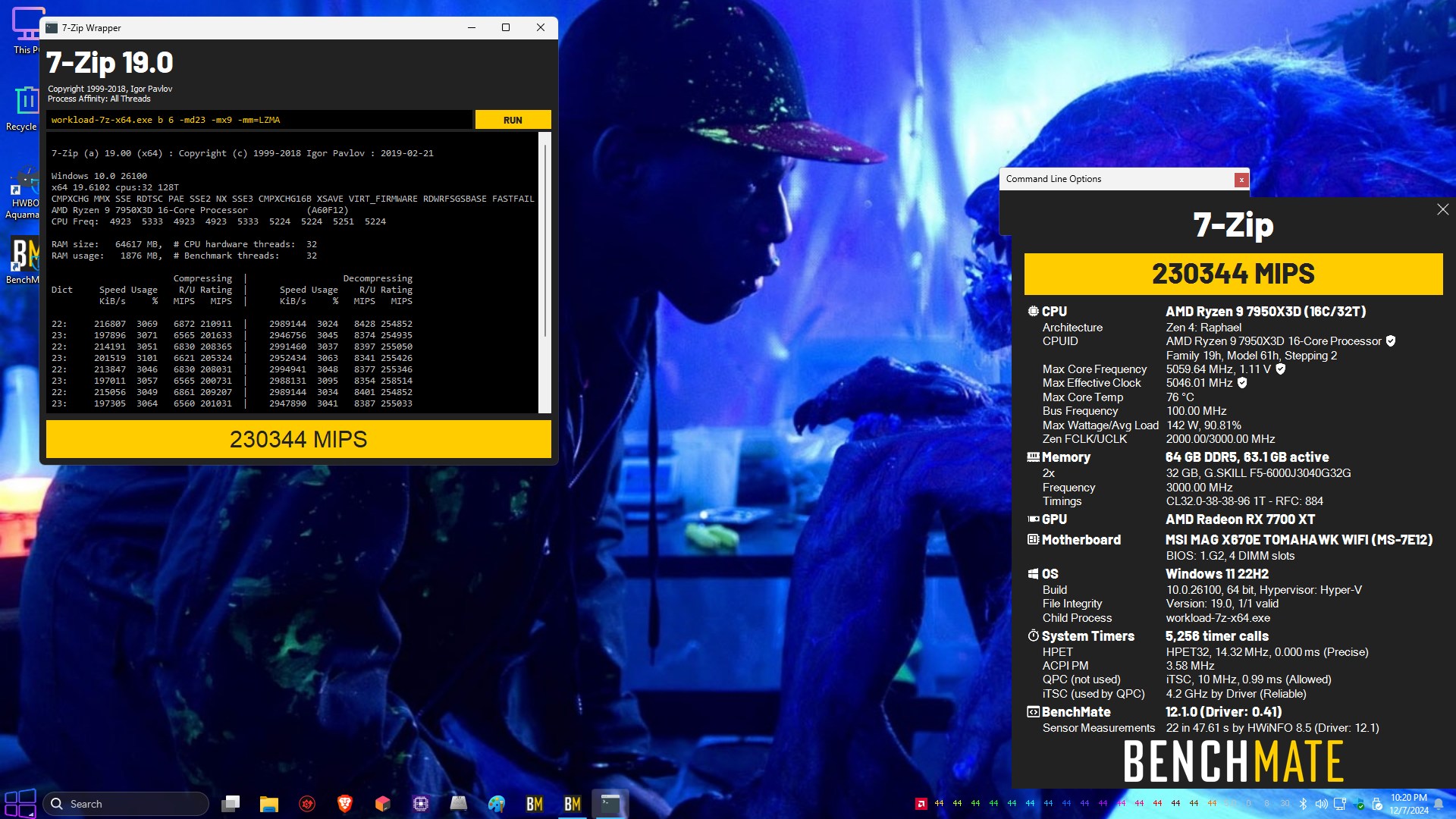Screen dimensions: 1456x819
Task: Click the shield icon next to Max Core Frequency
Action: 1281,369
